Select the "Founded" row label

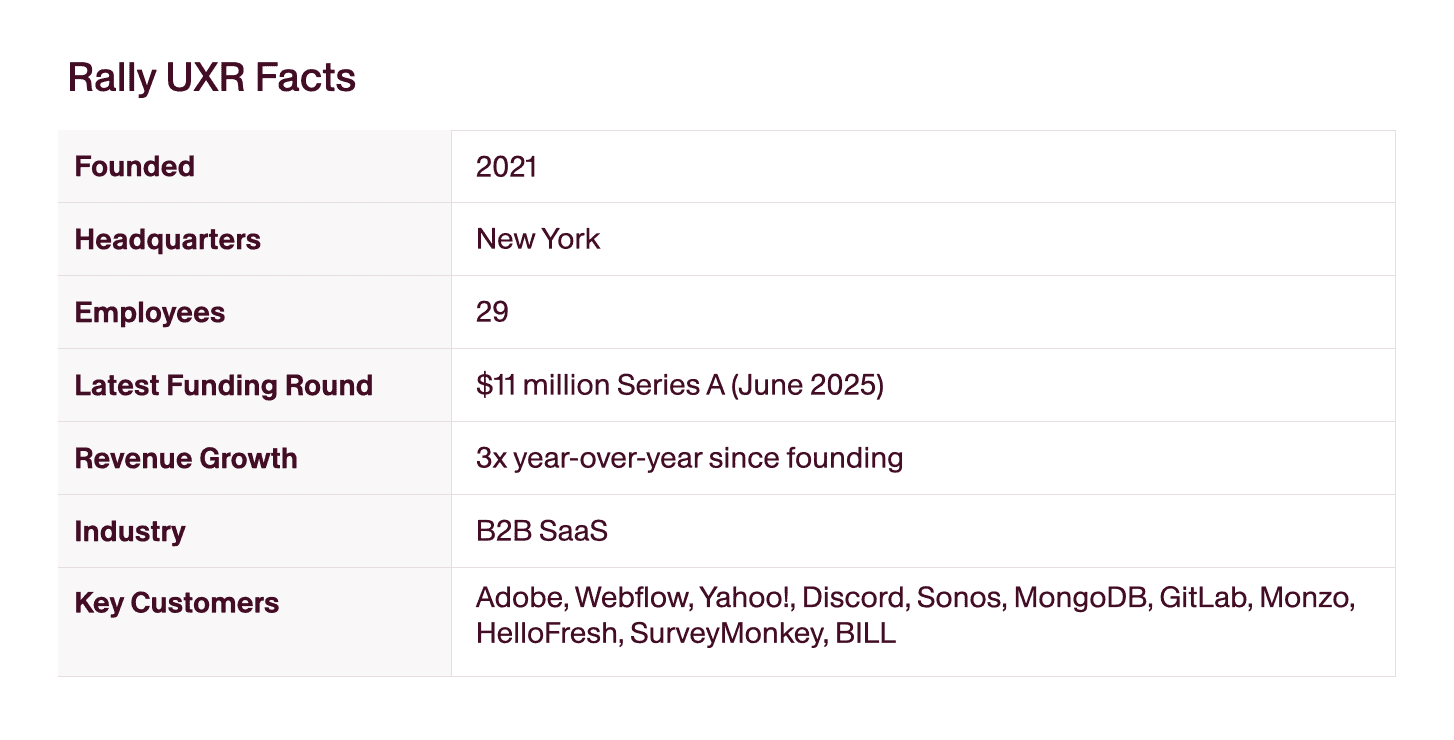pyautogui.click(x=135, y=166)
